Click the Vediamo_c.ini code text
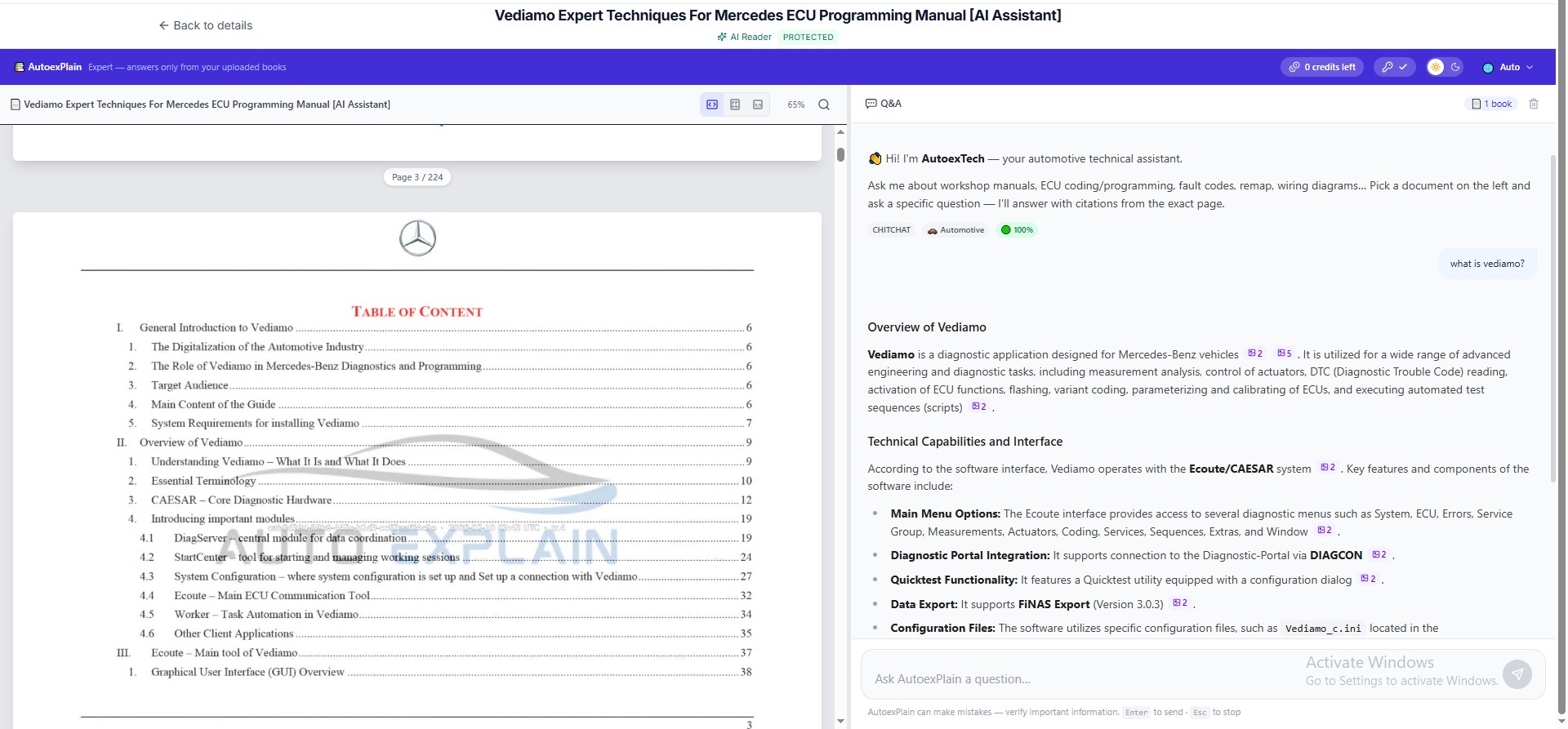This screenshot has width=1568, height=729. tap(1323, 629)
